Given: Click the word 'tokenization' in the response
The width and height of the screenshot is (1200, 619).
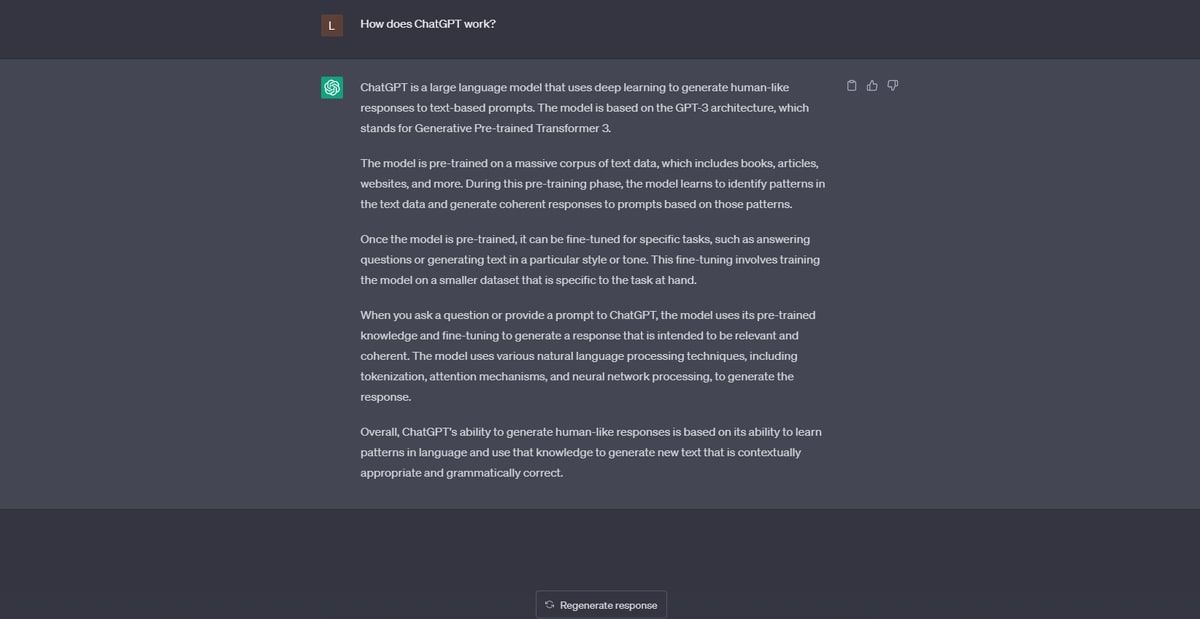Looking at the screenshot, I should pos(393,377).
